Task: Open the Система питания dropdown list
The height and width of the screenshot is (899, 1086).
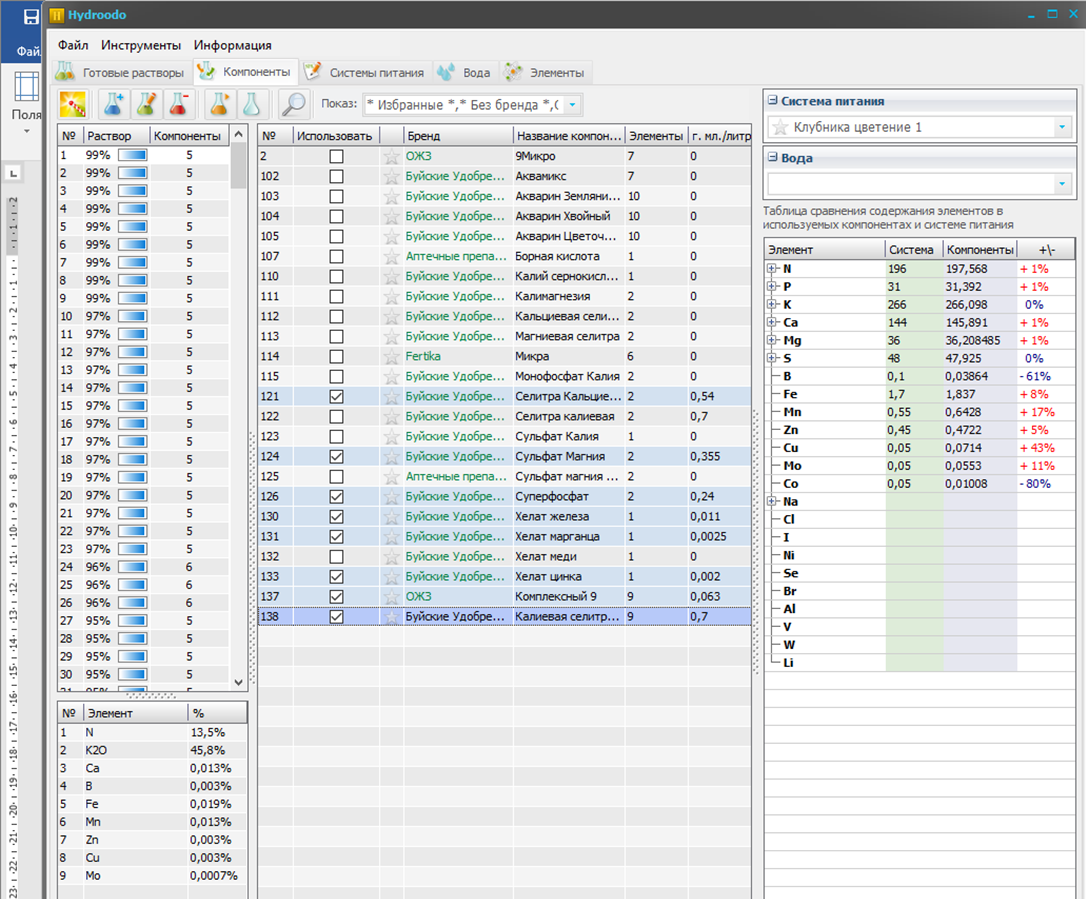Action: [x=1061, y=128]
